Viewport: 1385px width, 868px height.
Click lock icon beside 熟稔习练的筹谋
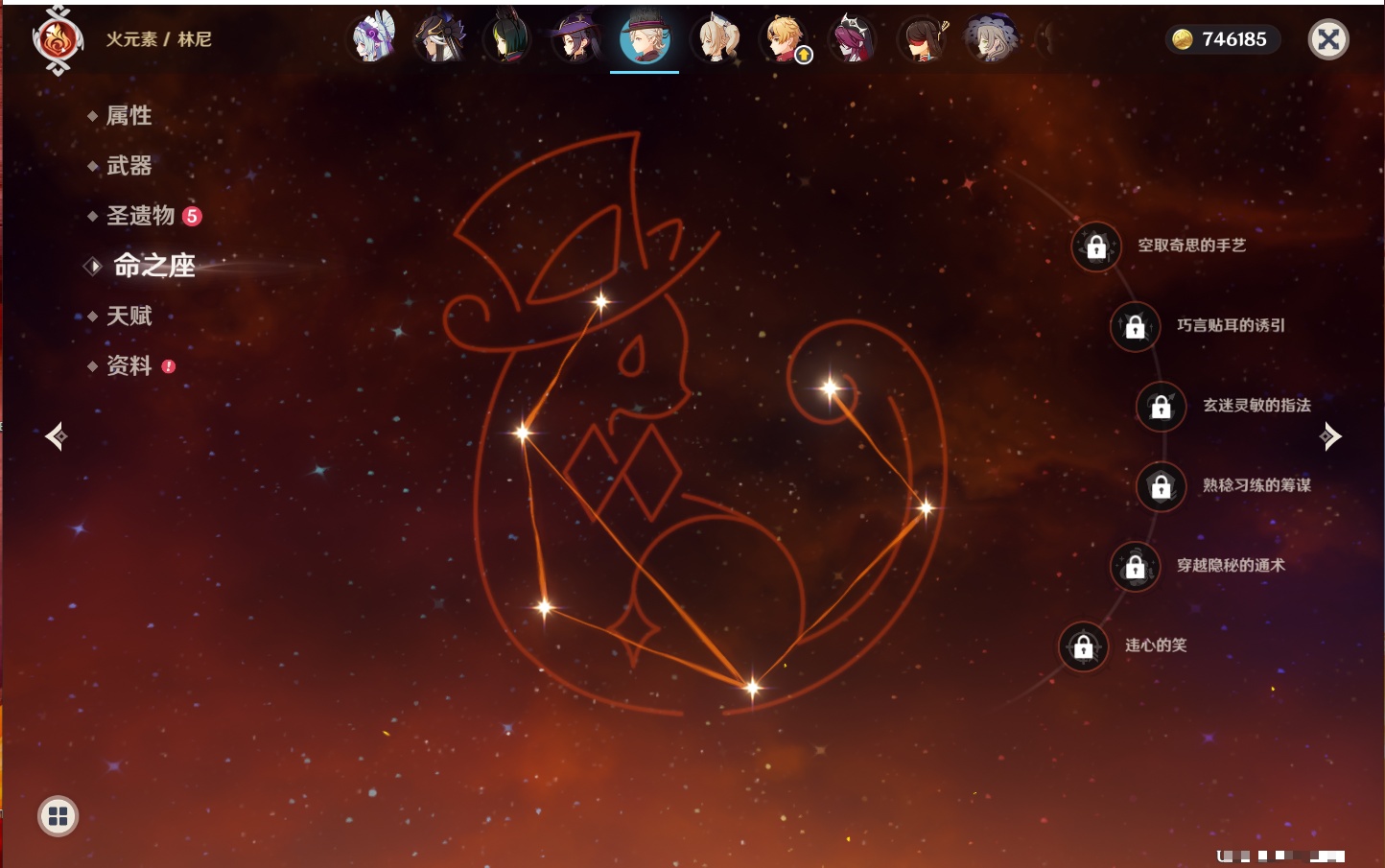[x=1162, y=486]
